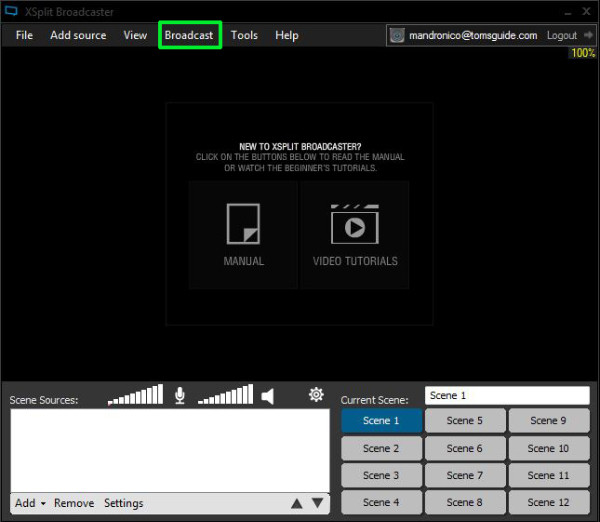Screen dimensions: 600x522
Task: Switch to Scene 10
Action: (x=549, y=448)
